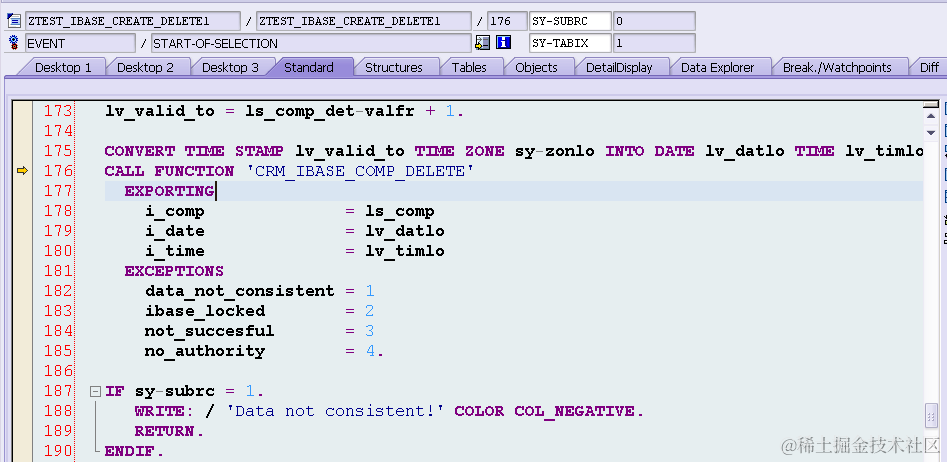
Task: Click the ENDIF statement on line 190
Action: (x=134, y=451)
